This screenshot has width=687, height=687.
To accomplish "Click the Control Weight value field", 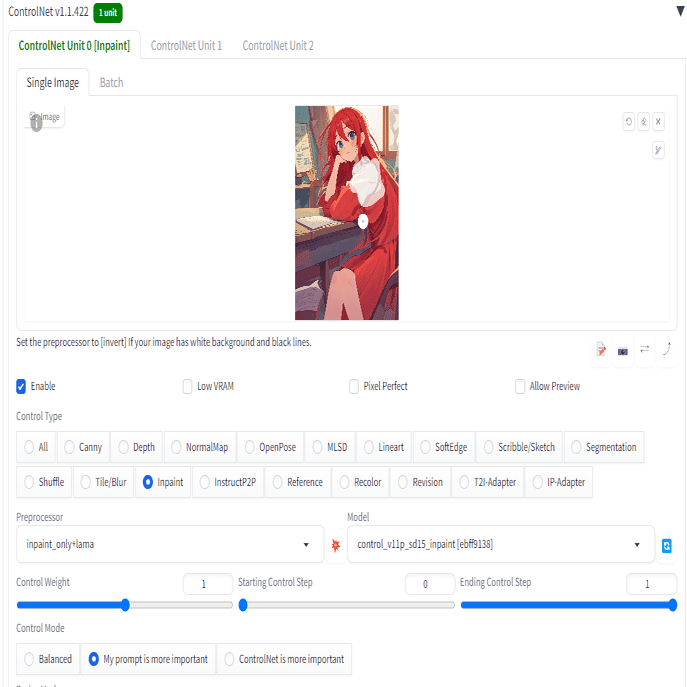I will point(208,584).
